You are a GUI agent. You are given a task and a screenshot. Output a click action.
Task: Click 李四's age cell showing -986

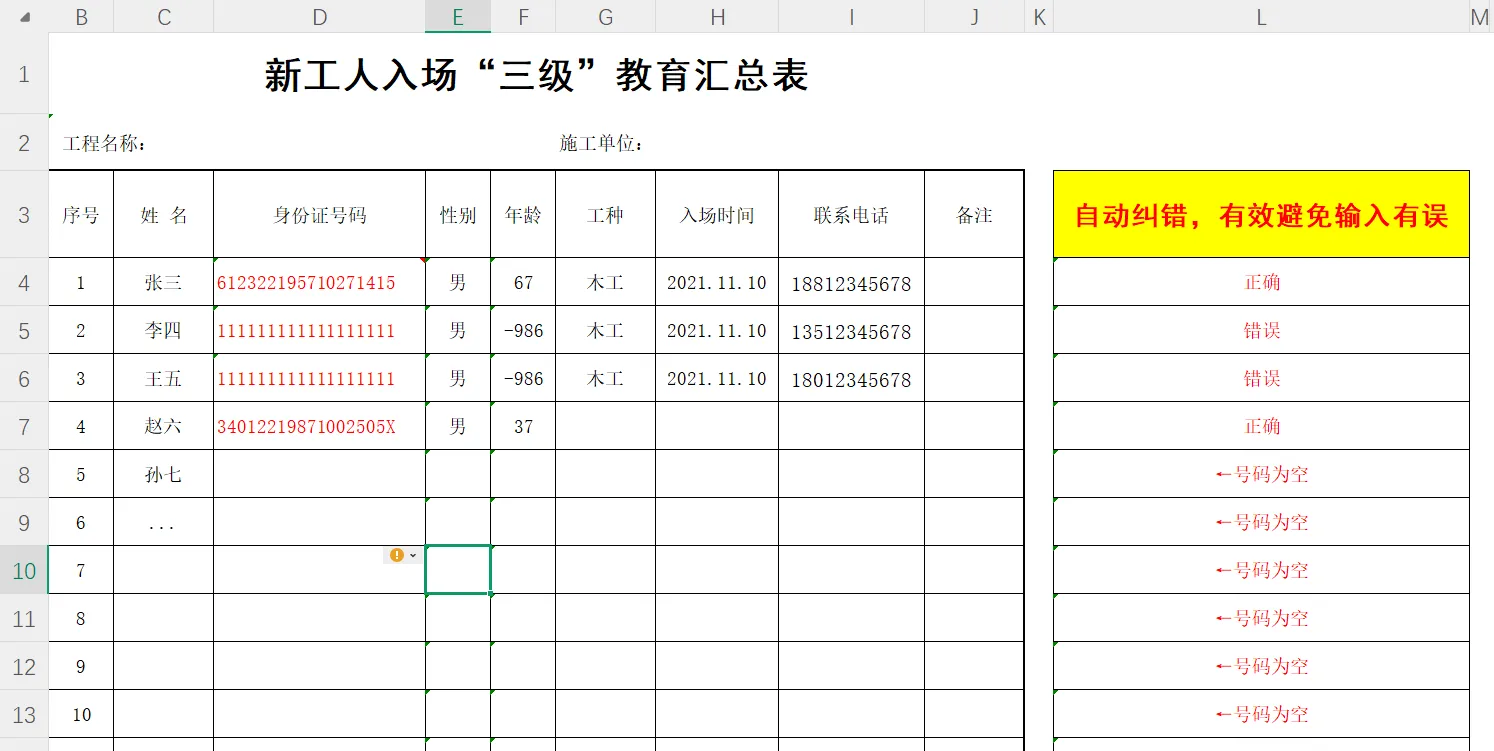(x=523, y=330)
